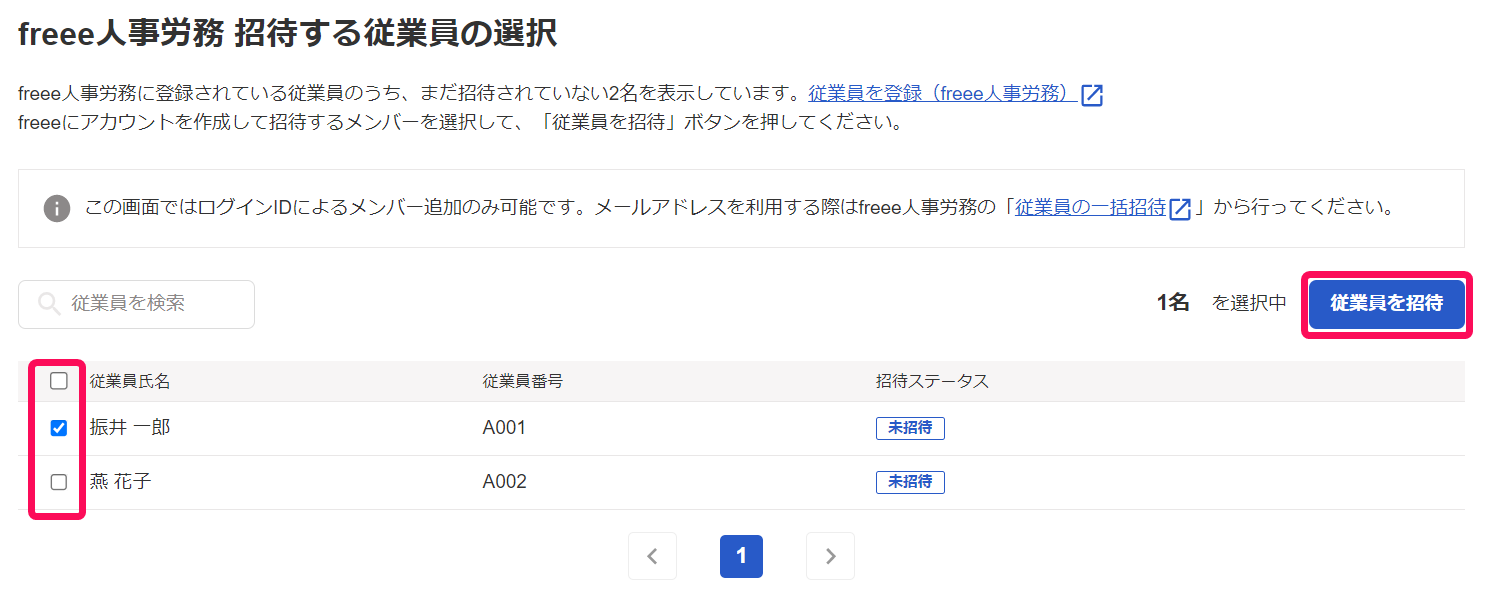Open the 従業員の一括招待 link
This screenshot has width=1493, height=597.
point(1090,208)
